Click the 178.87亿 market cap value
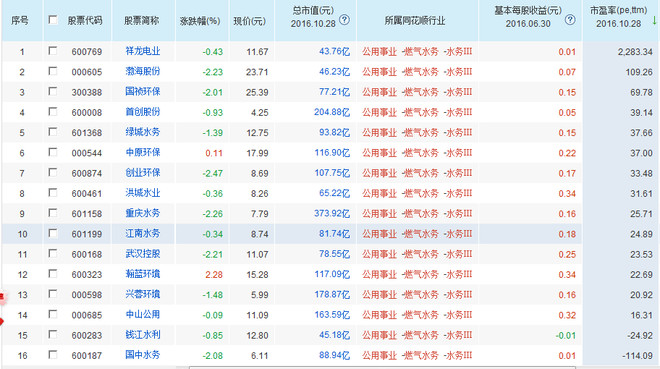 (x=332, y=294)
